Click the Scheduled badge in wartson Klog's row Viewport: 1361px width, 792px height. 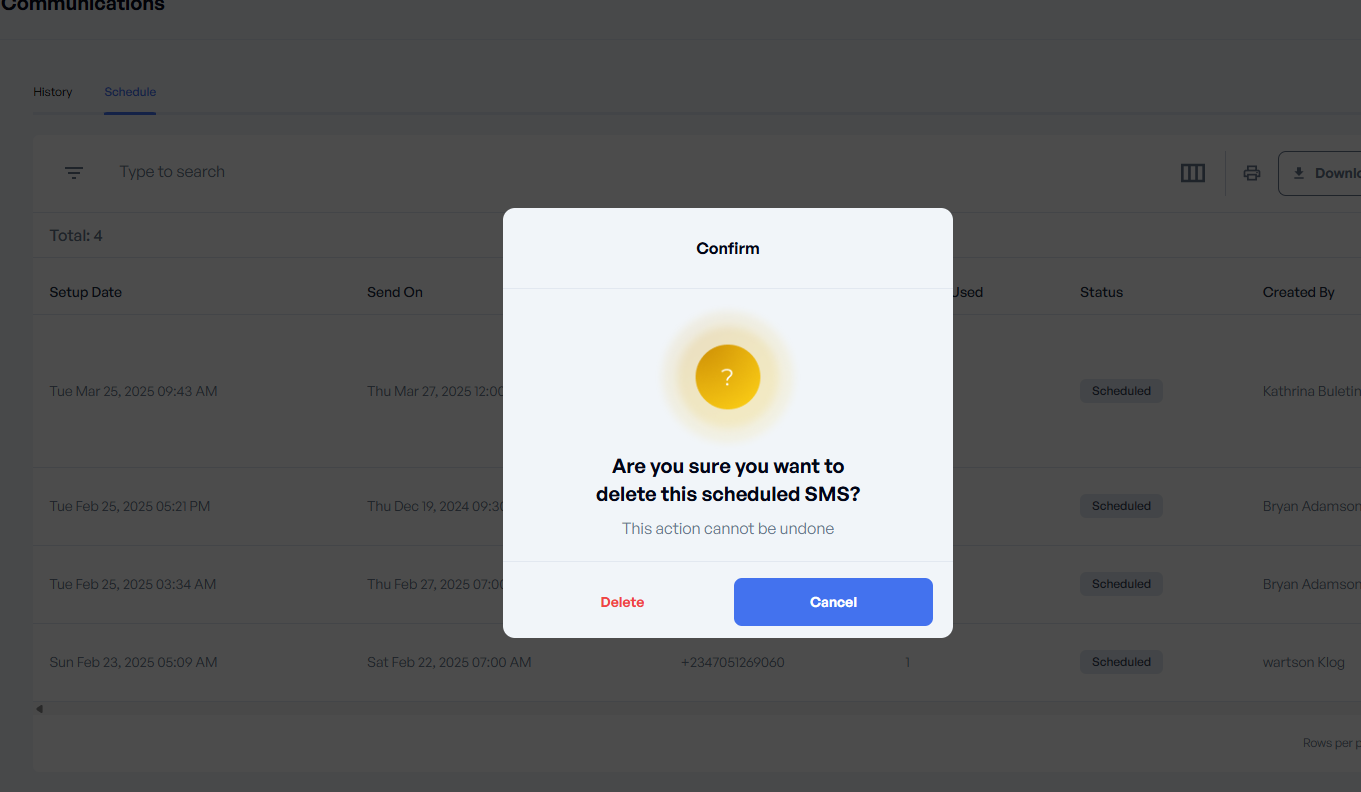point(1121,662)
